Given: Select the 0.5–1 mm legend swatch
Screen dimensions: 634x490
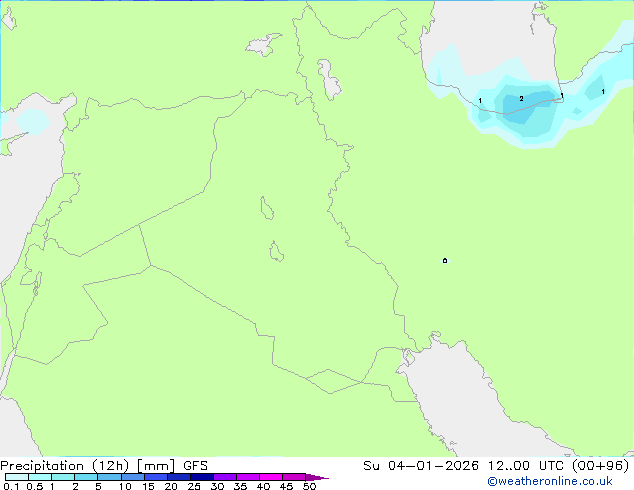Looking at the screenshot, I should click(40, 477).
